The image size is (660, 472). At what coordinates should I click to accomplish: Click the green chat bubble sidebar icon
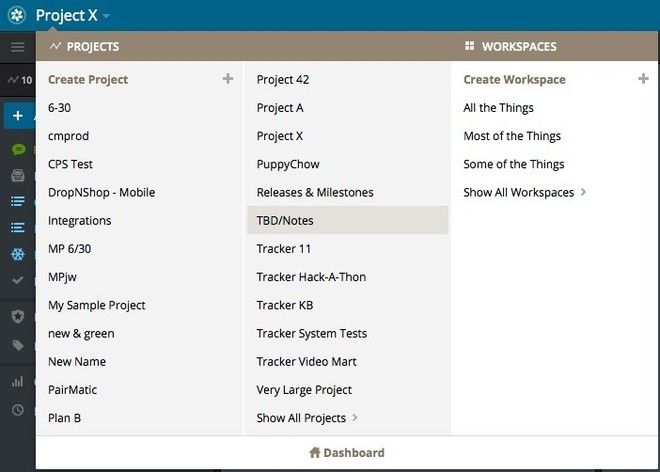(x=18, y=149)
